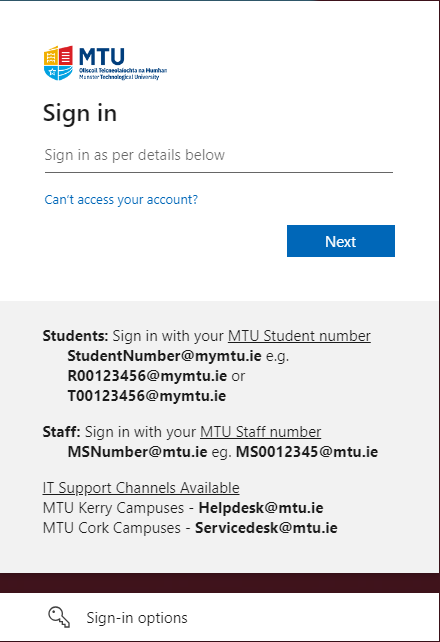
Task: Click the bold 'Students:' label
Action: pyautogui.click(x=75, y=336)
